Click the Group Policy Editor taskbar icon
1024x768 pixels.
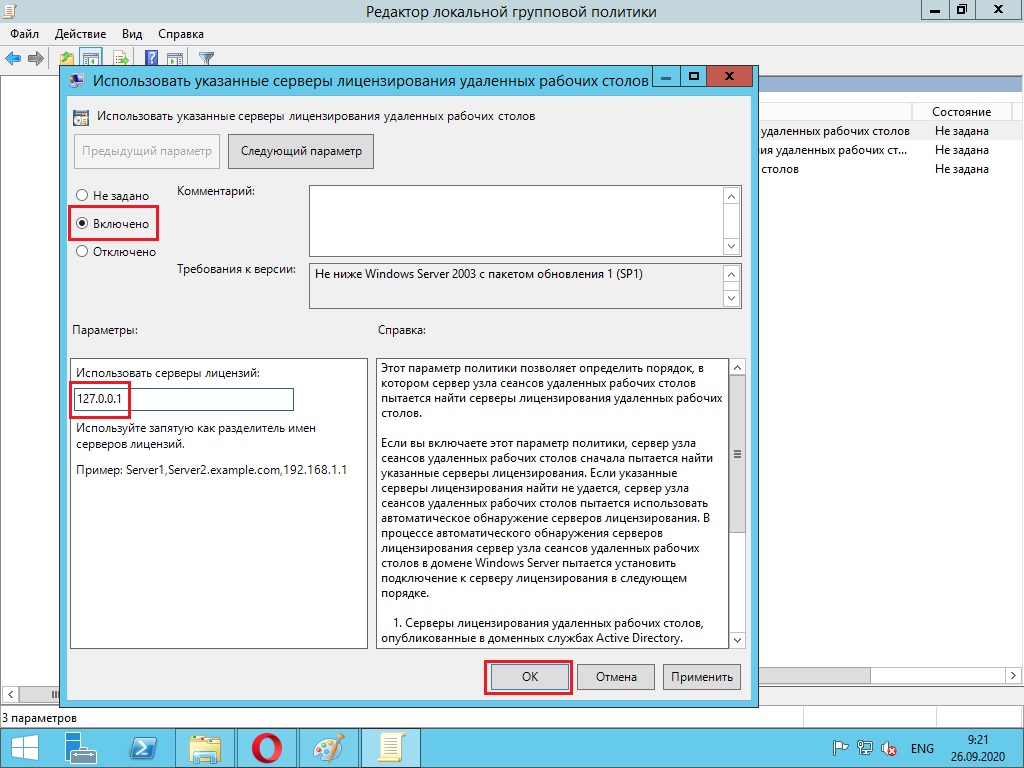pyautogui.click(x=391, y=748)
